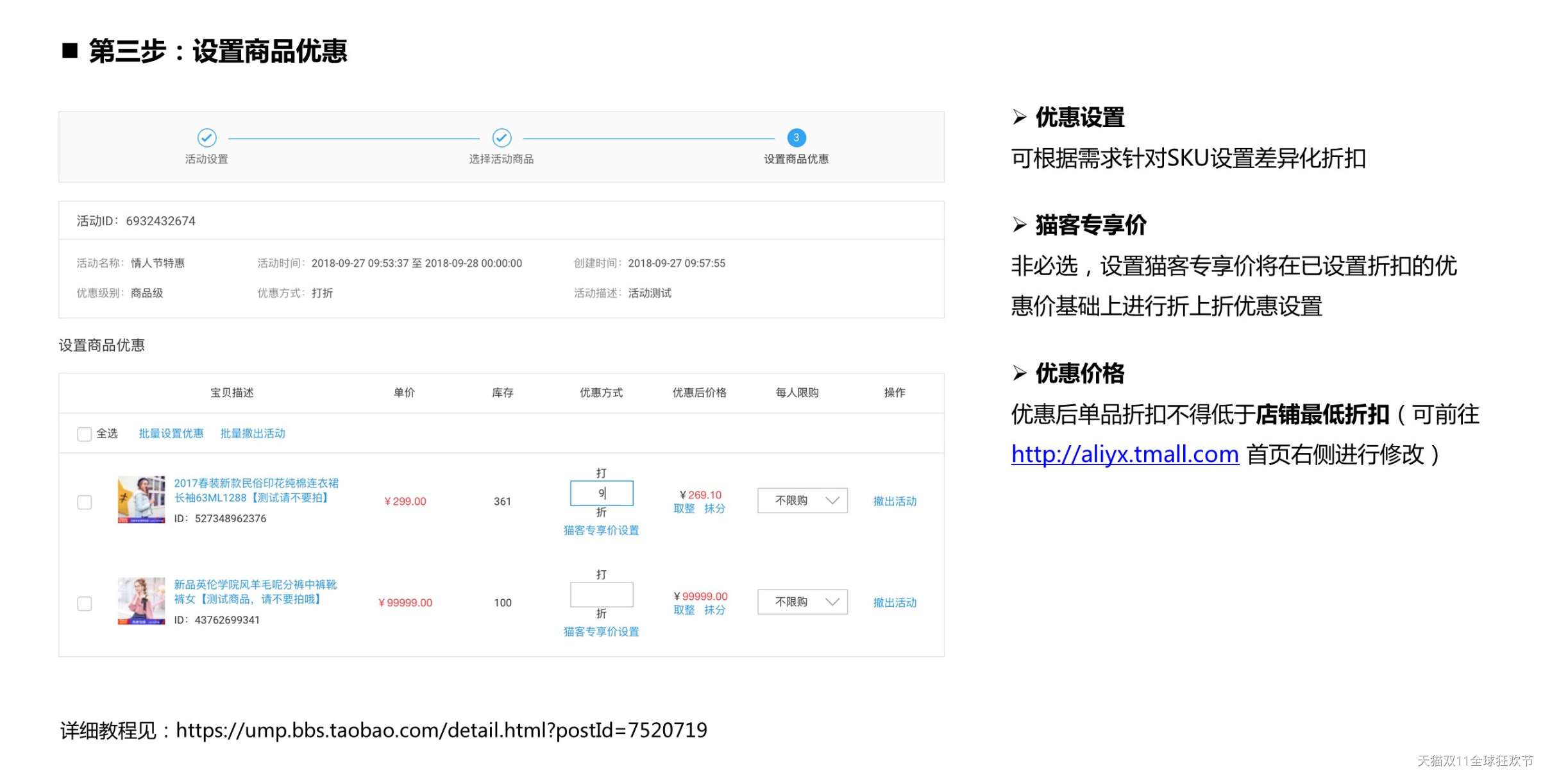Open 不限购 dropdown for the first product
1568x773 pixels.
click(802, 500)
